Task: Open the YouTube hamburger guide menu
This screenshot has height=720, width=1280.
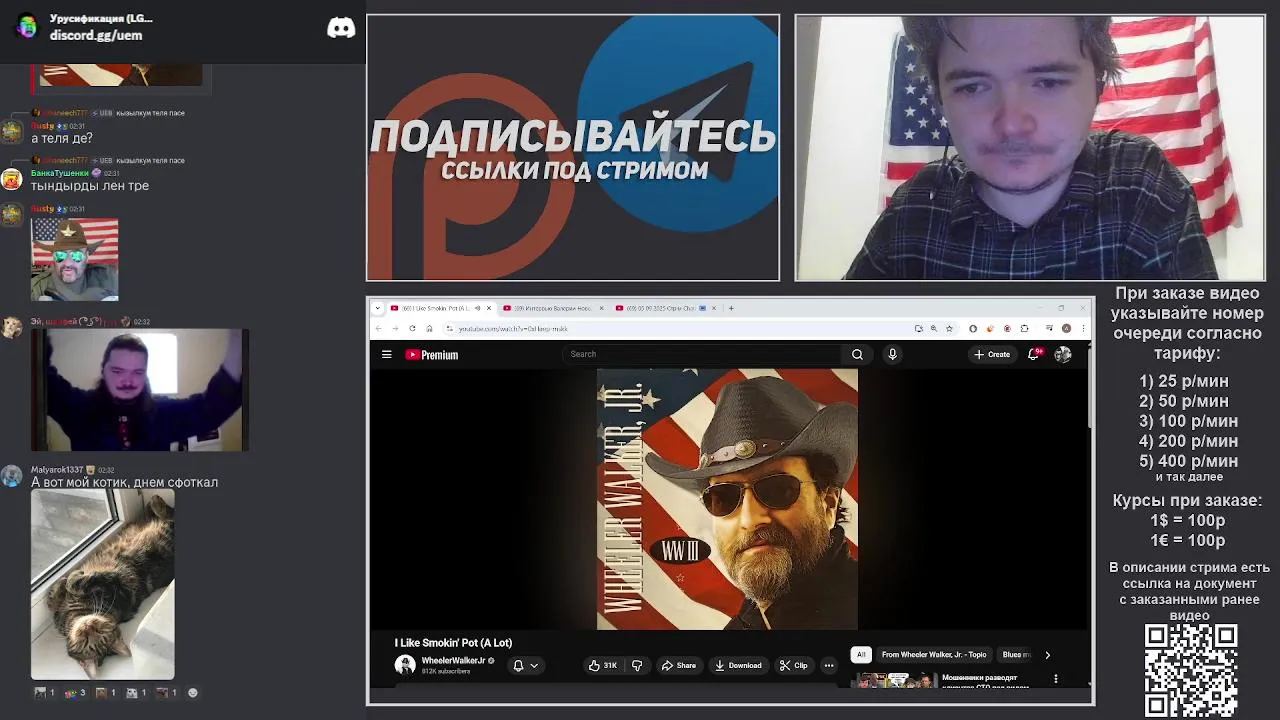Action: pyautogui.click(x=386, y=354)
